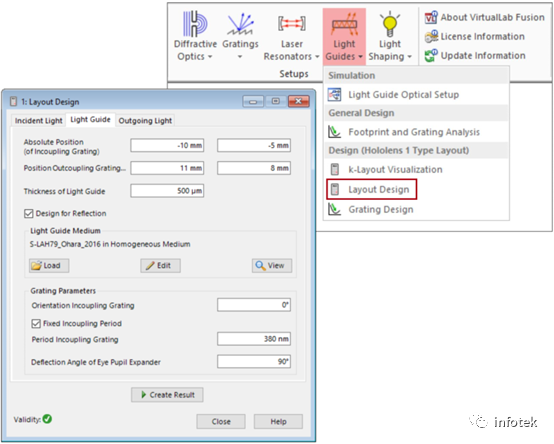Image resolution: width=554 pixels, height=444 pixels.
Task: Uncheck the Fixed Incoupling Period checkbox
Action: click(36, 324)
